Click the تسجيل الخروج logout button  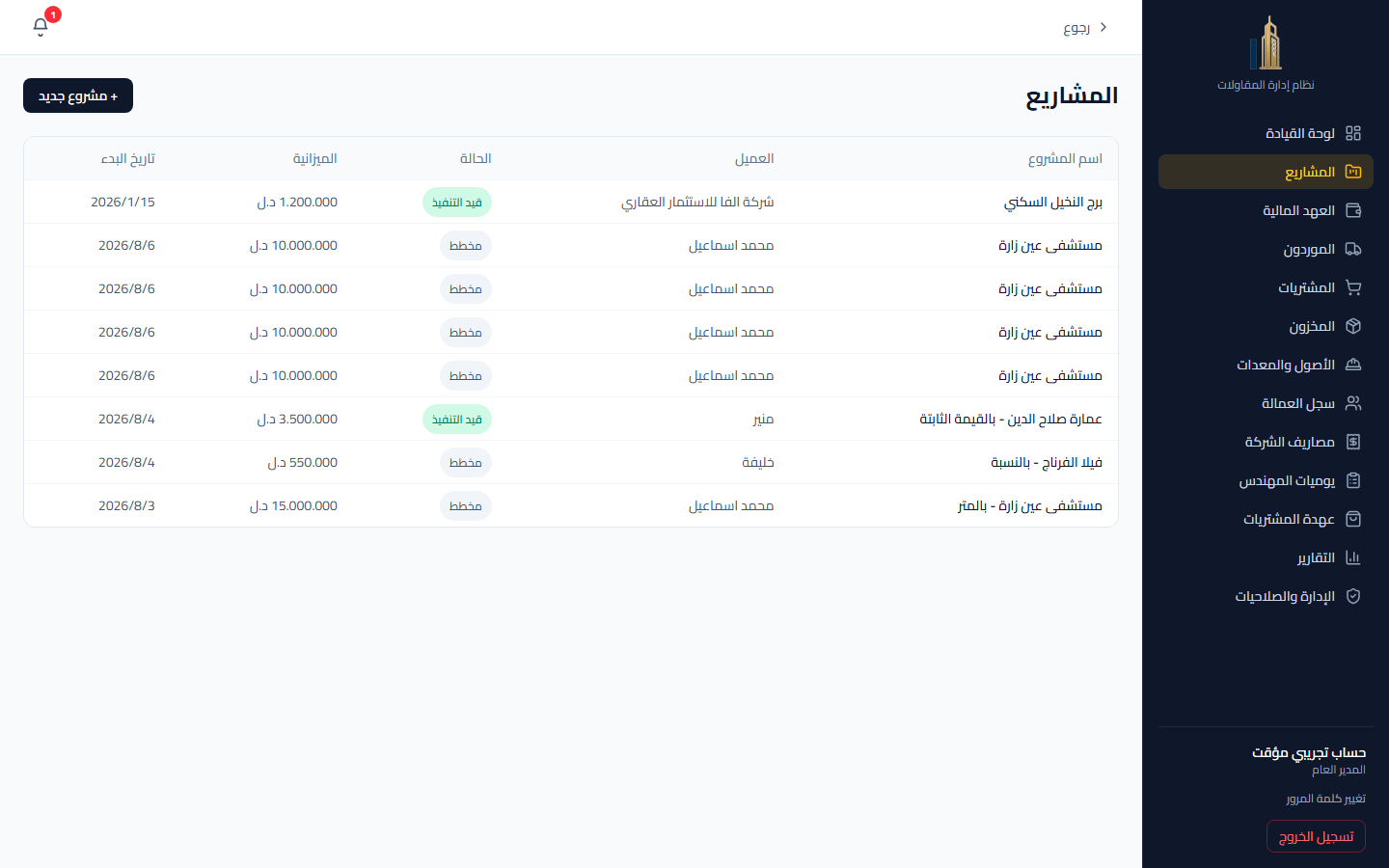[x=1316, y=836]
